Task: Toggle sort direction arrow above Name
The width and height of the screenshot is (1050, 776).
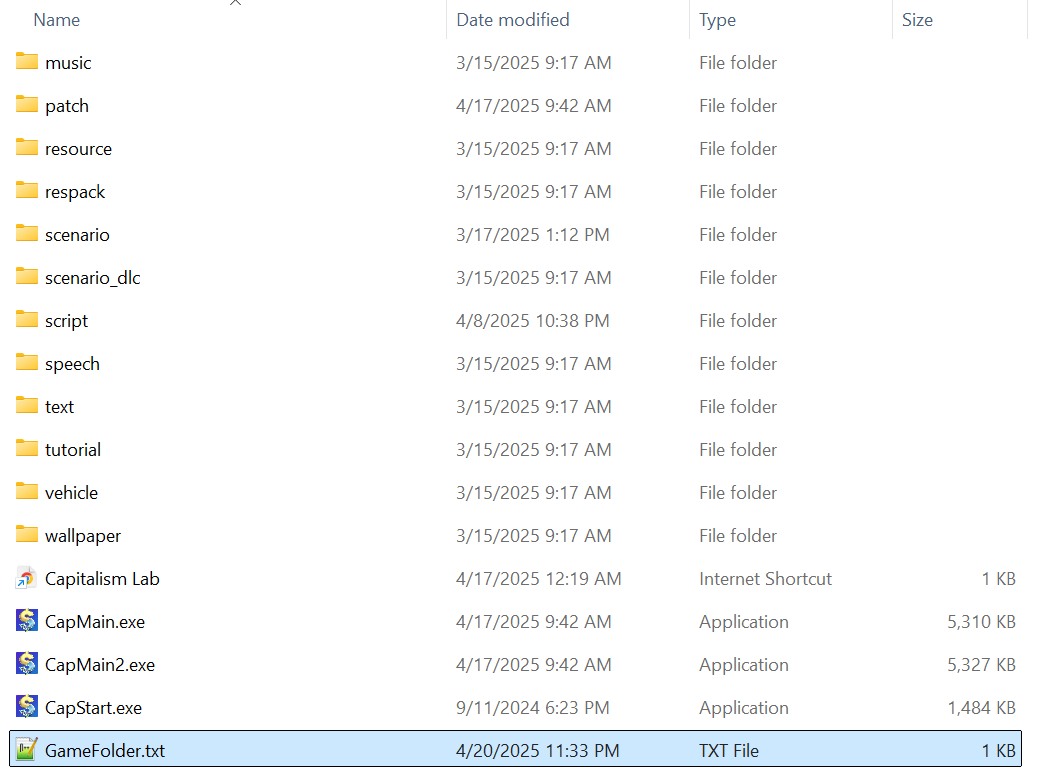Action: [x=235, y=4]
